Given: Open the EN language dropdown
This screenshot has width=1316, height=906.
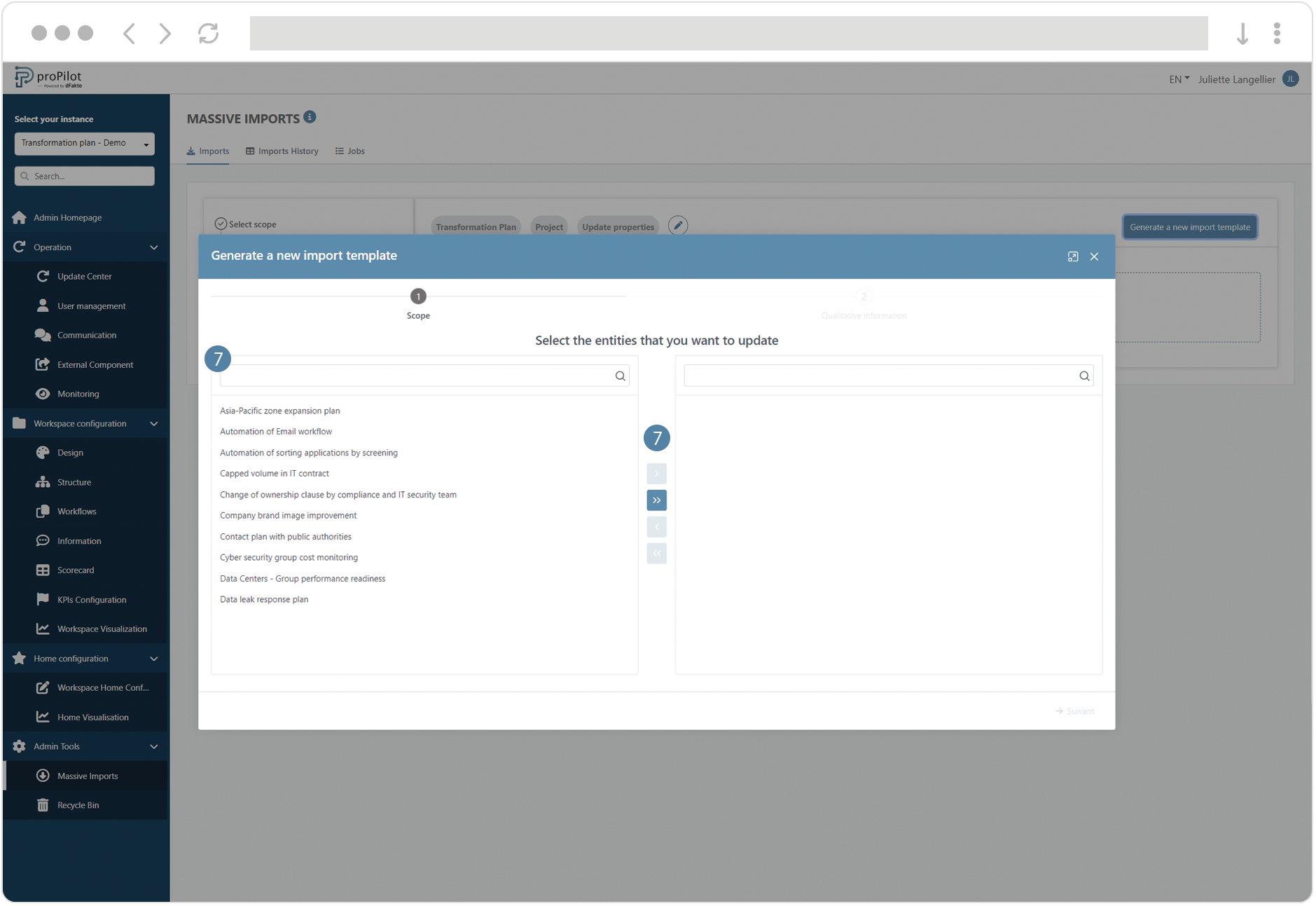Looking at the screenshot, I should pyautogui.click(x=1179, y=79).
